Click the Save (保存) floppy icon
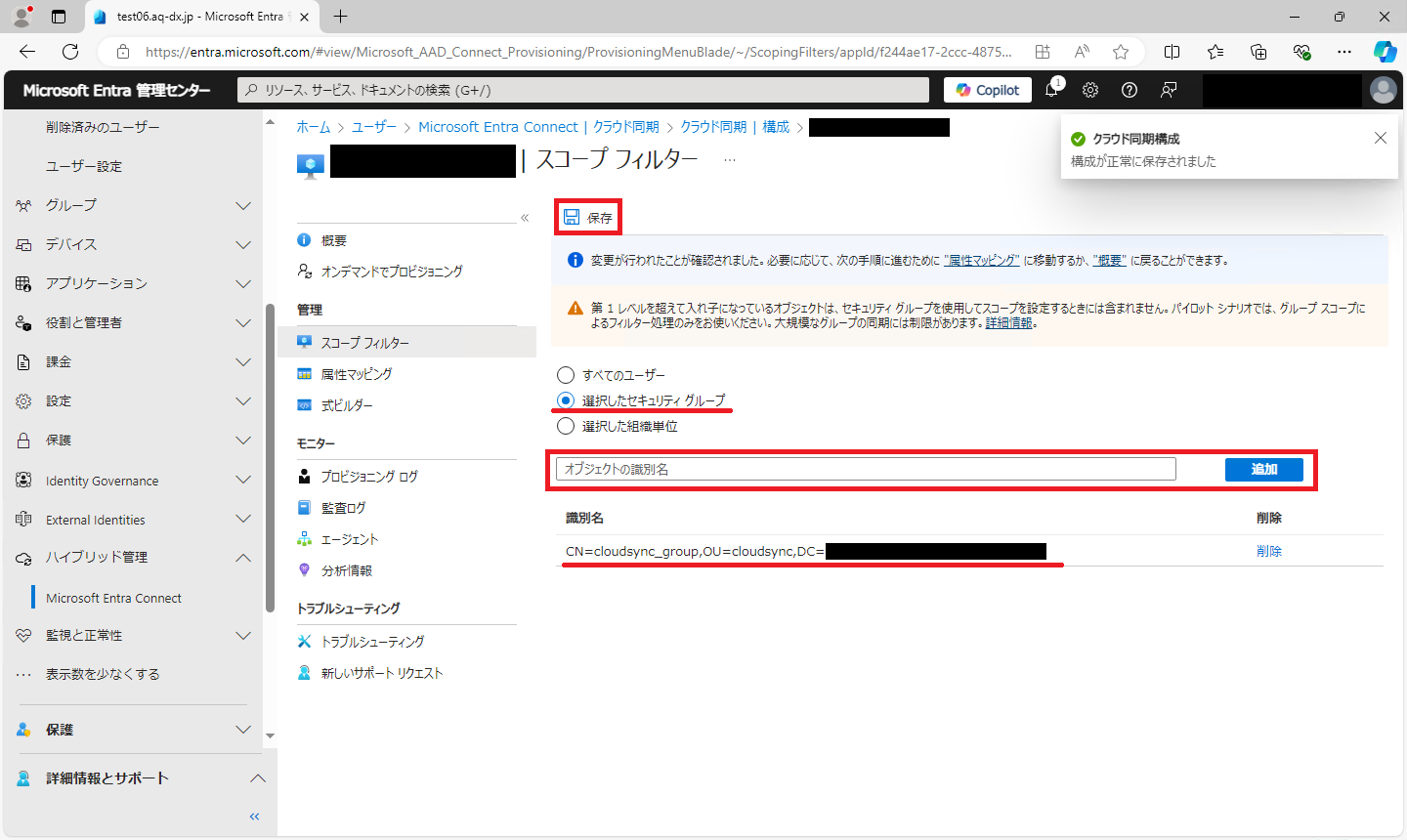 572,217
